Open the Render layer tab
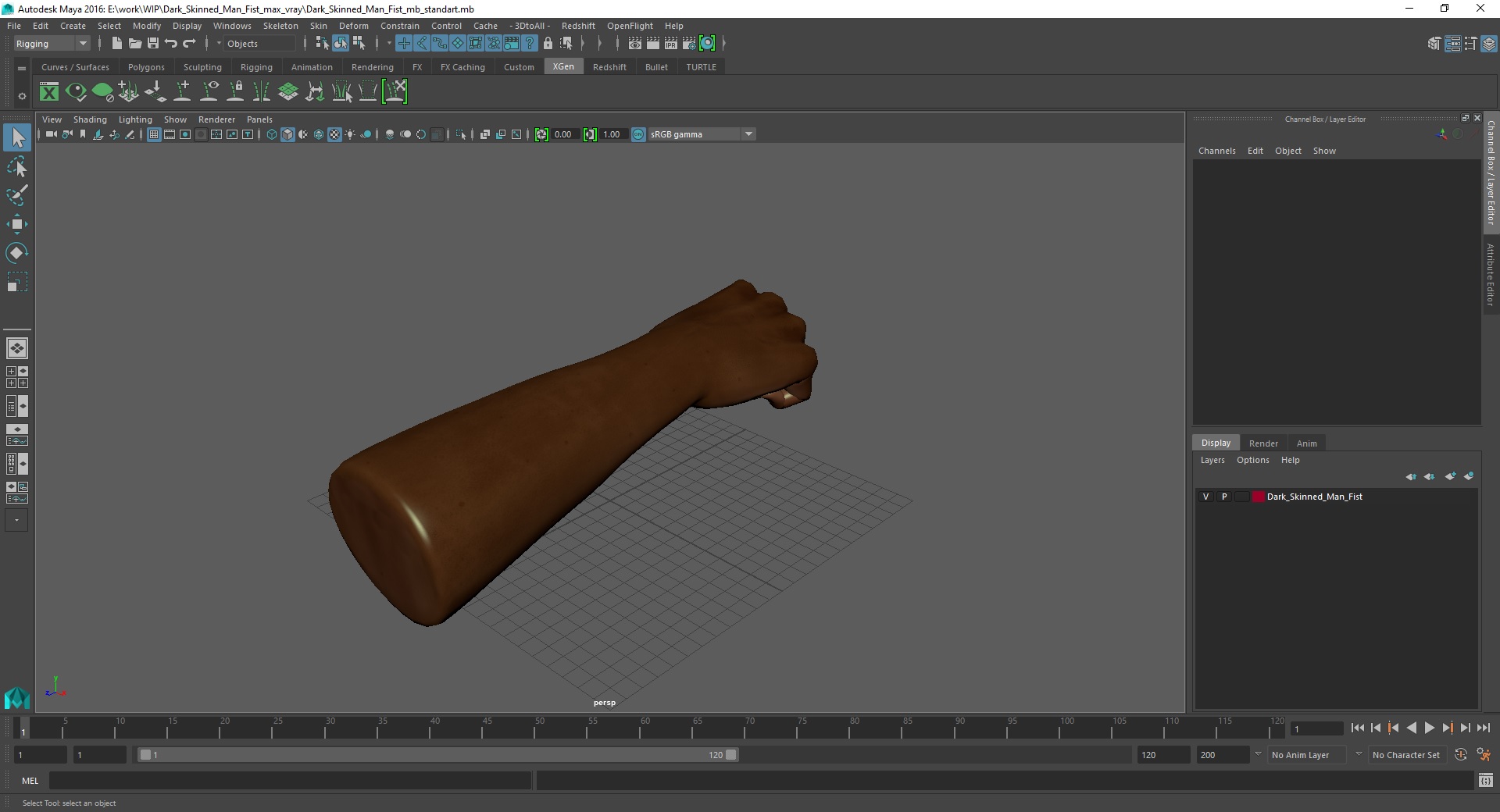 1263,443
